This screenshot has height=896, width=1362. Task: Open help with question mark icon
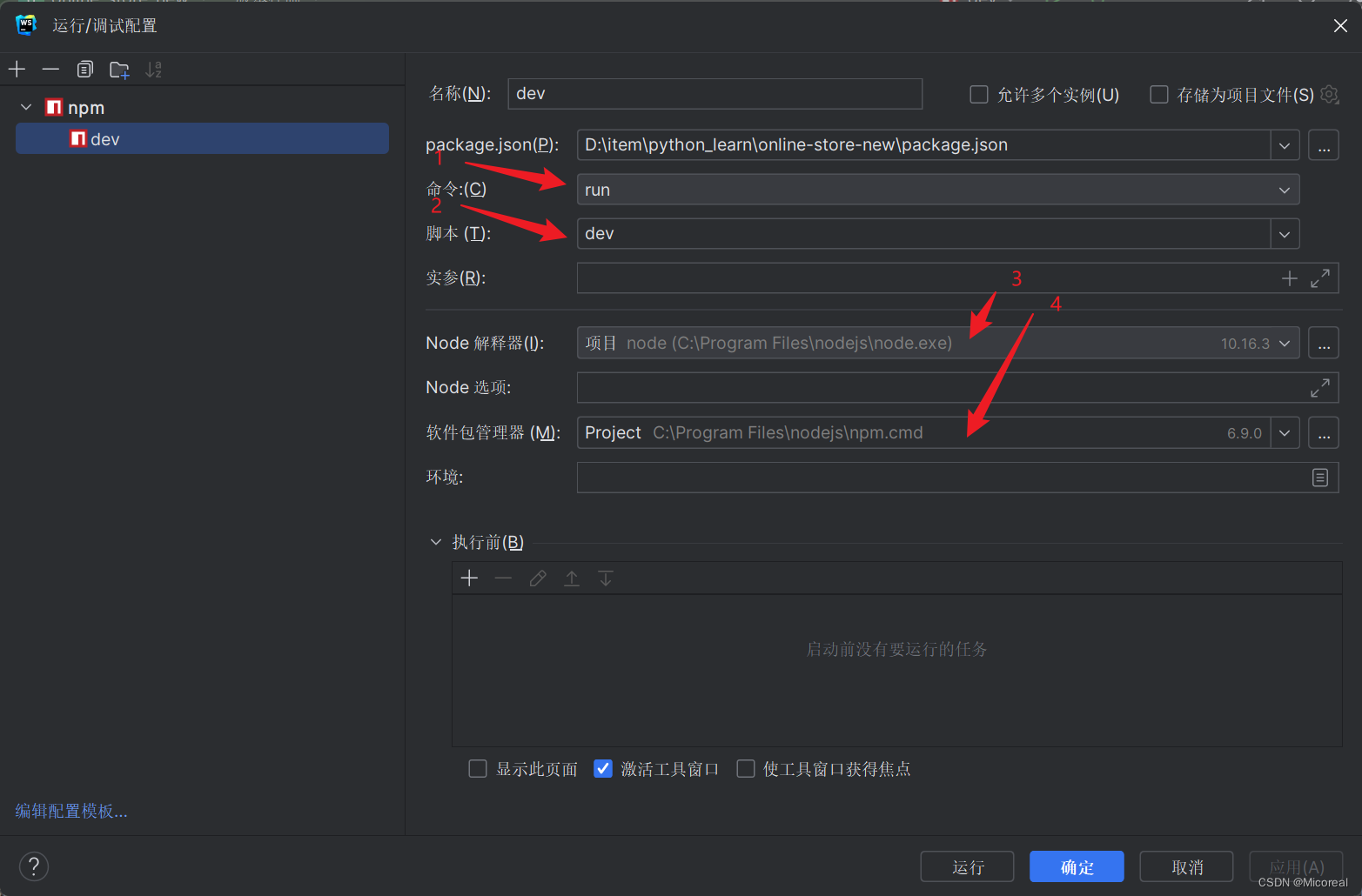click(34, 866)
